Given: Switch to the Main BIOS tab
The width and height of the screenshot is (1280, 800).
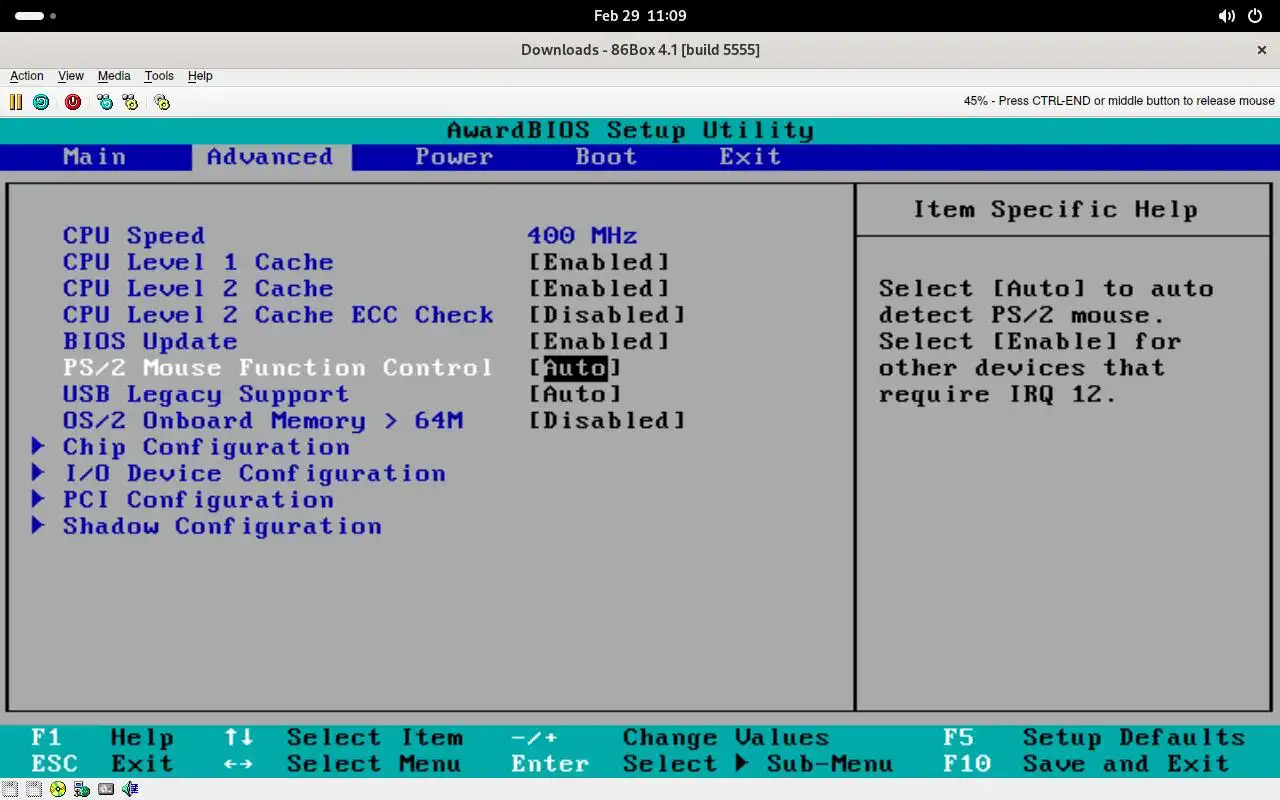Looking at the screenshot, I should tap(95, 157).
